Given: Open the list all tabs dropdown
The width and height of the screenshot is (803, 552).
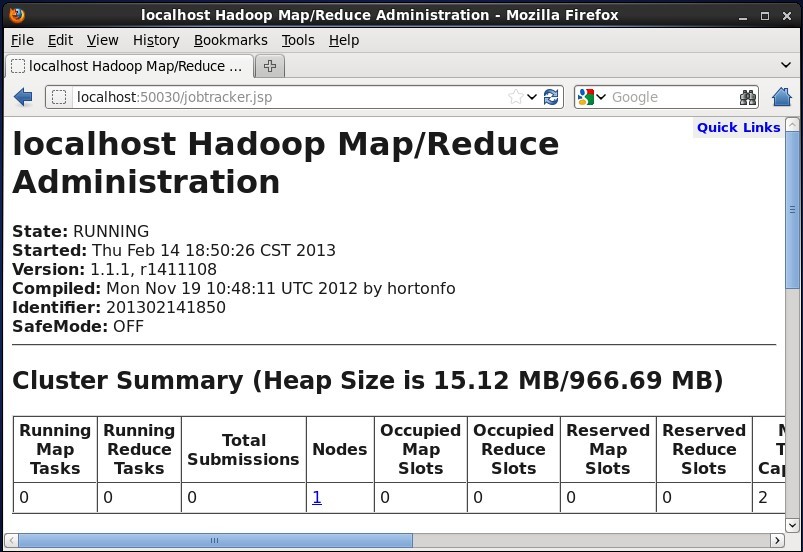Looking at the screenshot, I should coord(786,65).
